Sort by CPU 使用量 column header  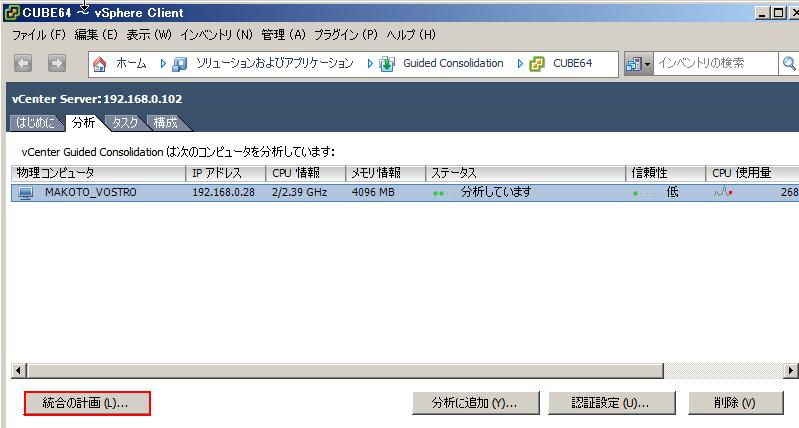click(x=752, y=173)
